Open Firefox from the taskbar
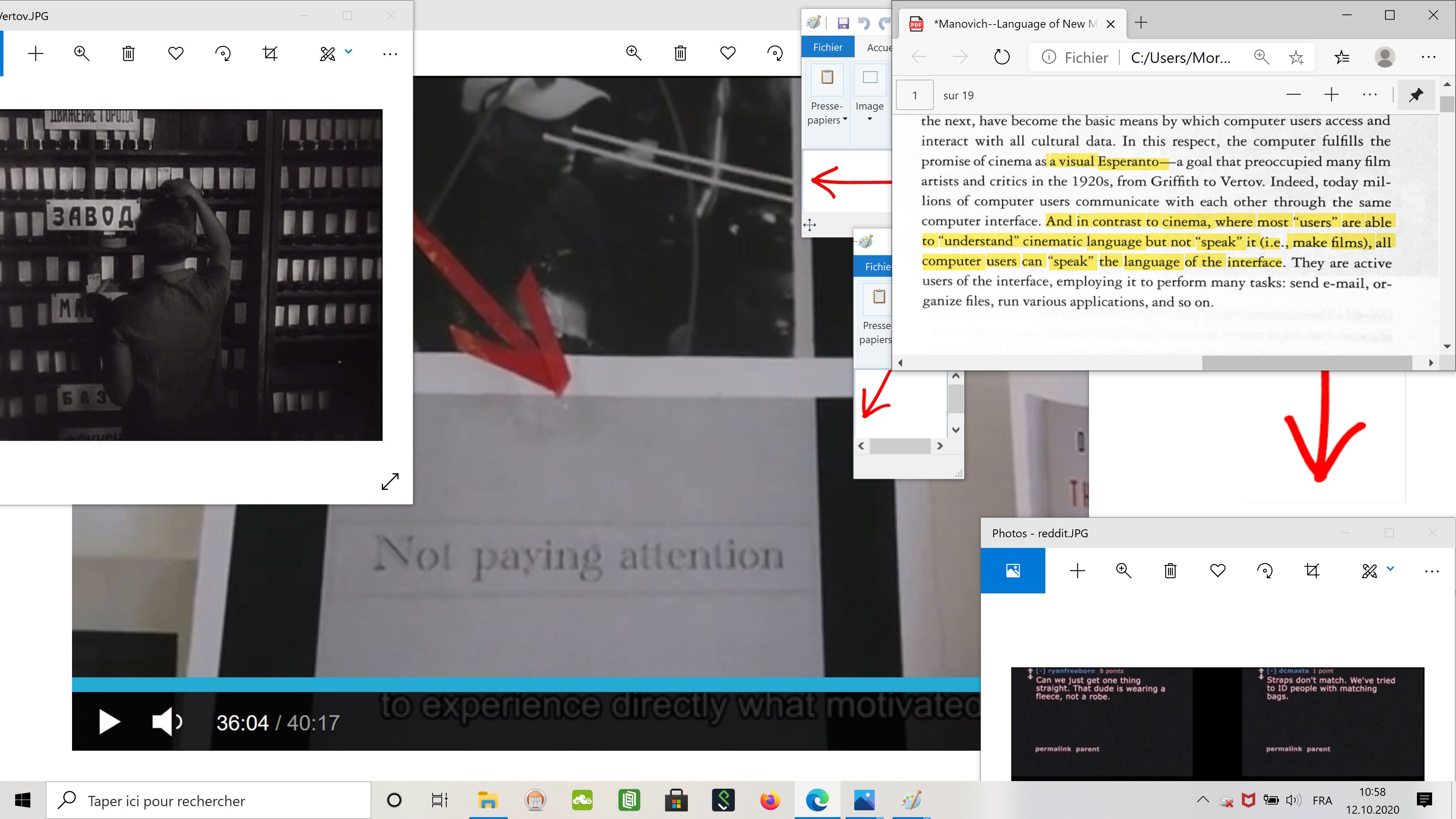1456x819 pixels. click(770, 800)
